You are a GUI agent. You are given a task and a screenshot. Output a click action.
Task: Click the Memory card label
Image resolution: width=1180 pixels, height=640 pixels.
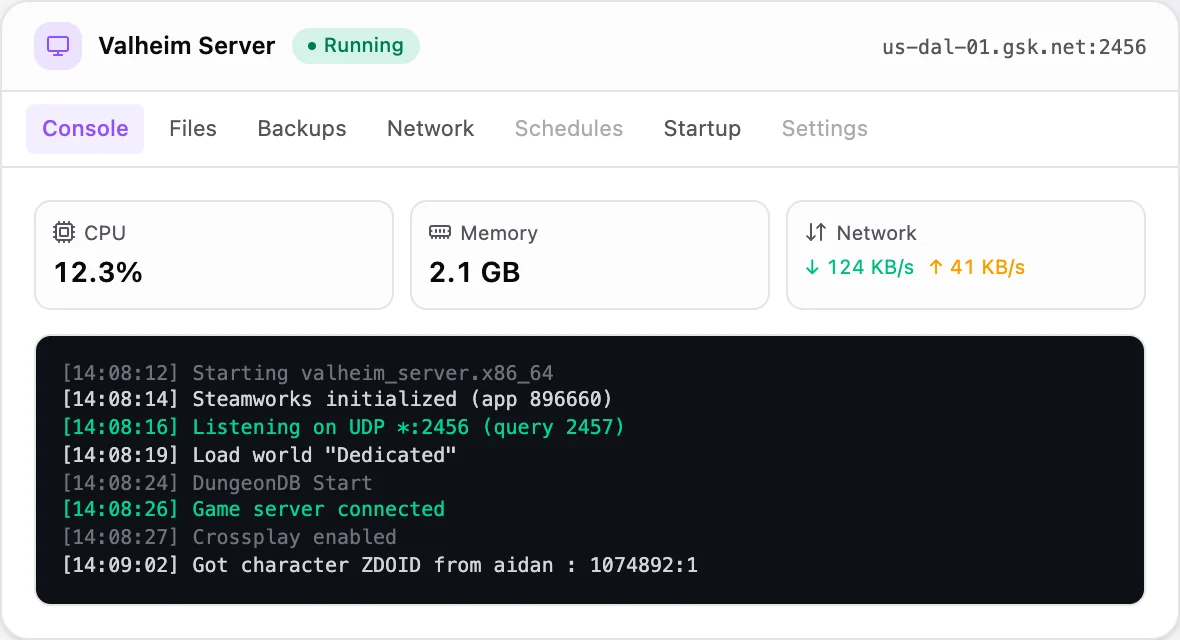pos(499,233)
